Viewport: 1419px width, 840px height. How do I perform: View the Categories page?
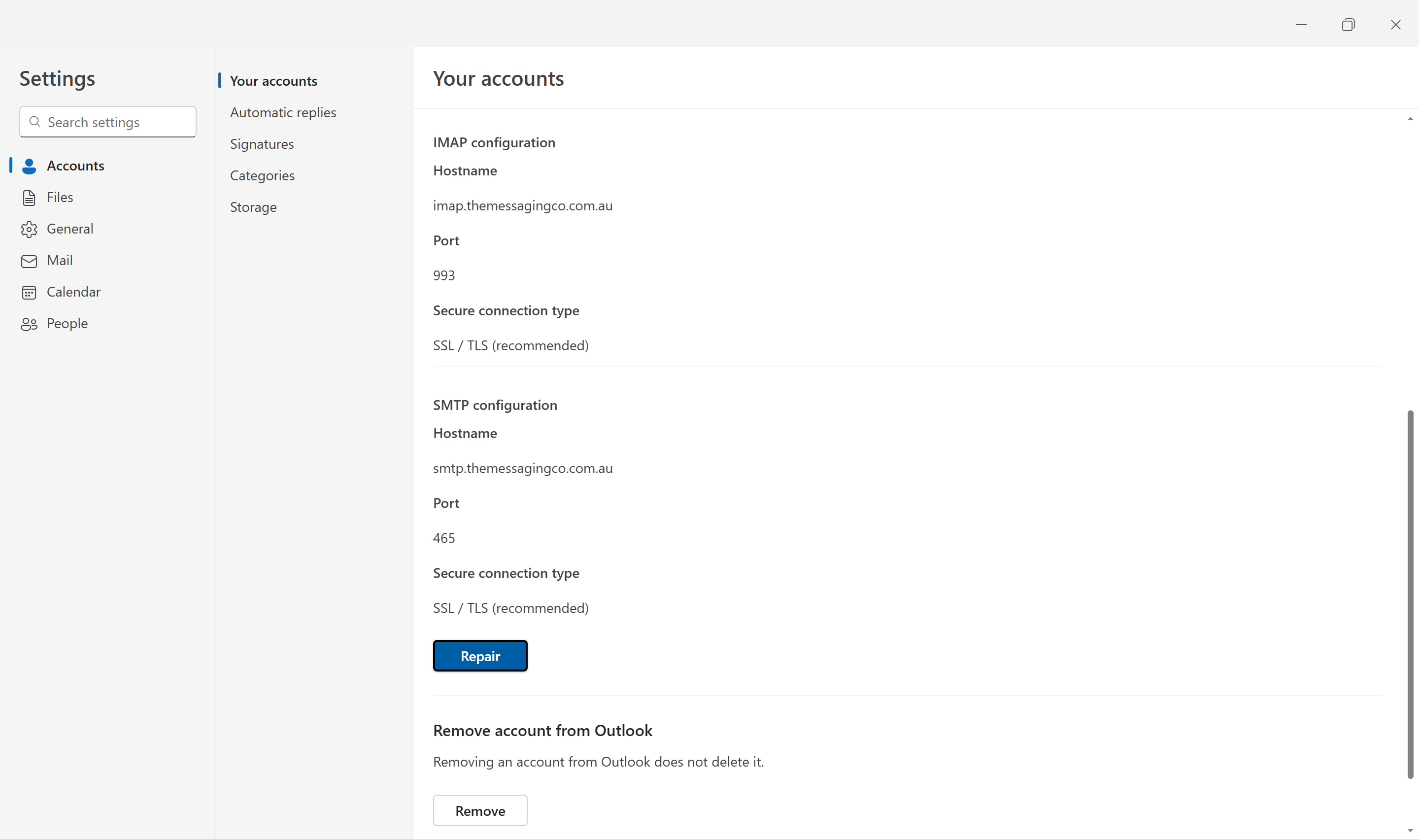pos(262,175)
